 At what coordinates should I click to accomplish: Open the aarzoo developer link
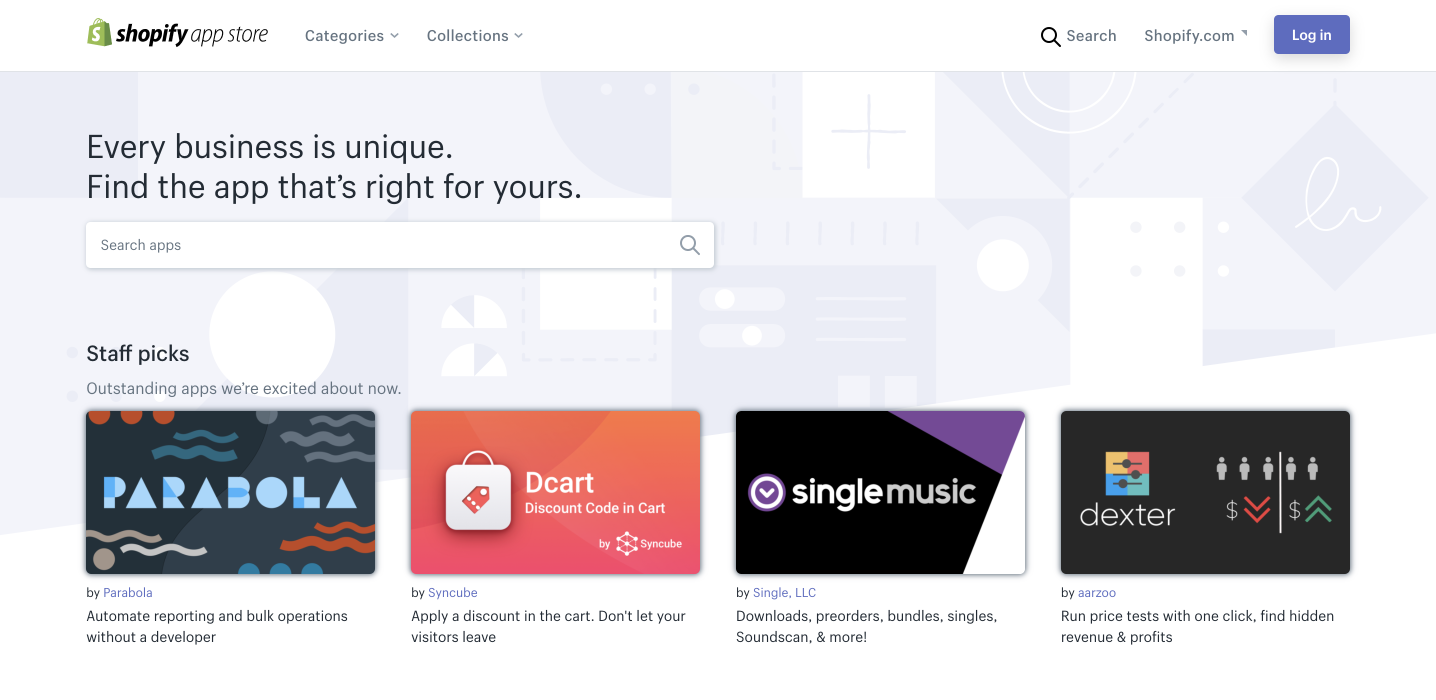(x=1097, y=593)
